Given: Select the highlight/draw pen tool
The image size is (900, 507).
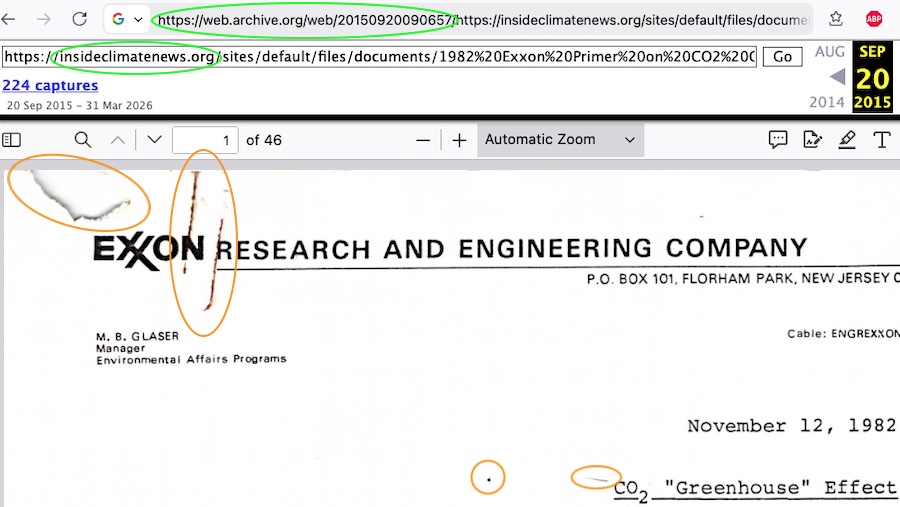Looking at the screenshot, I should (x=847, y=140).
